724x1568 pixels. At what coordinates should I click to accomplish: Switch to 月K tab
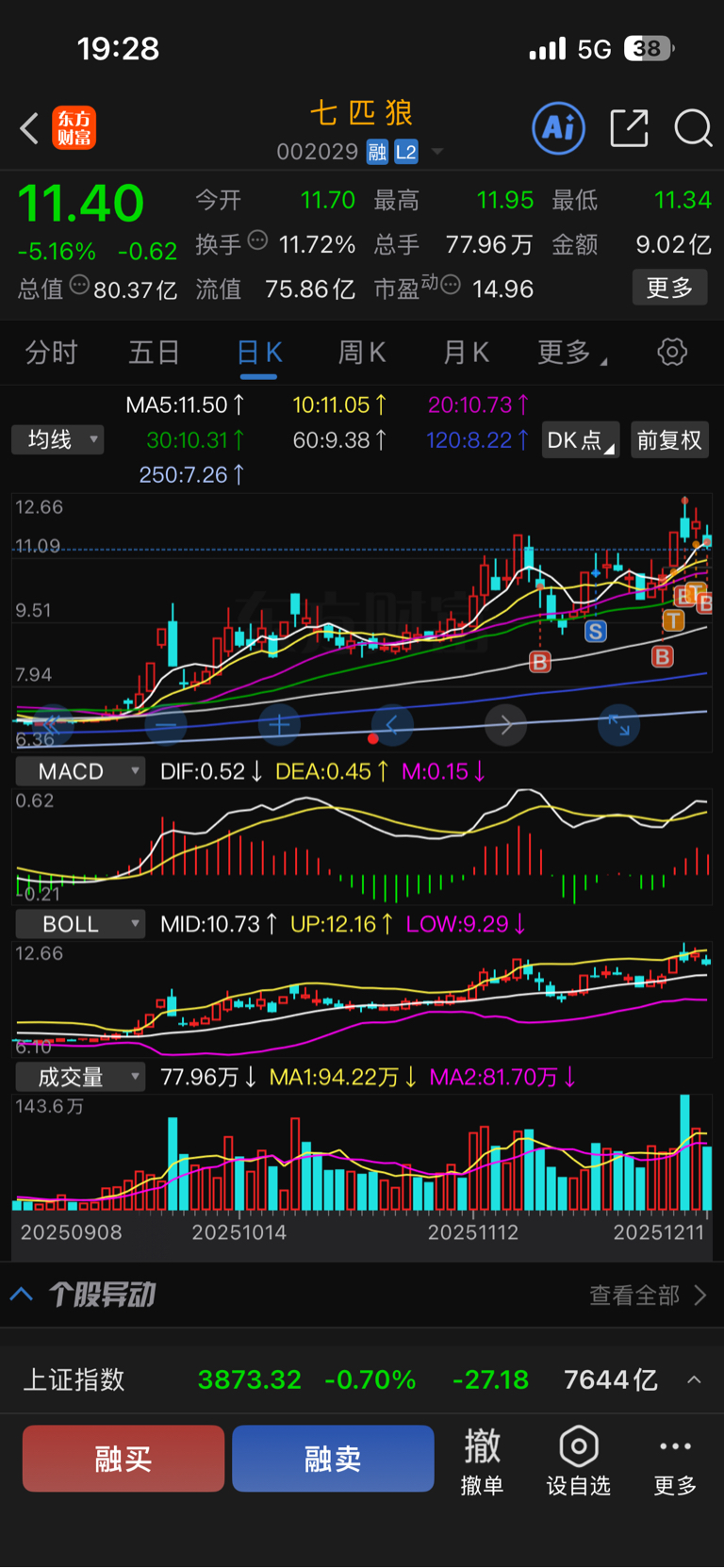click(467, 353)
